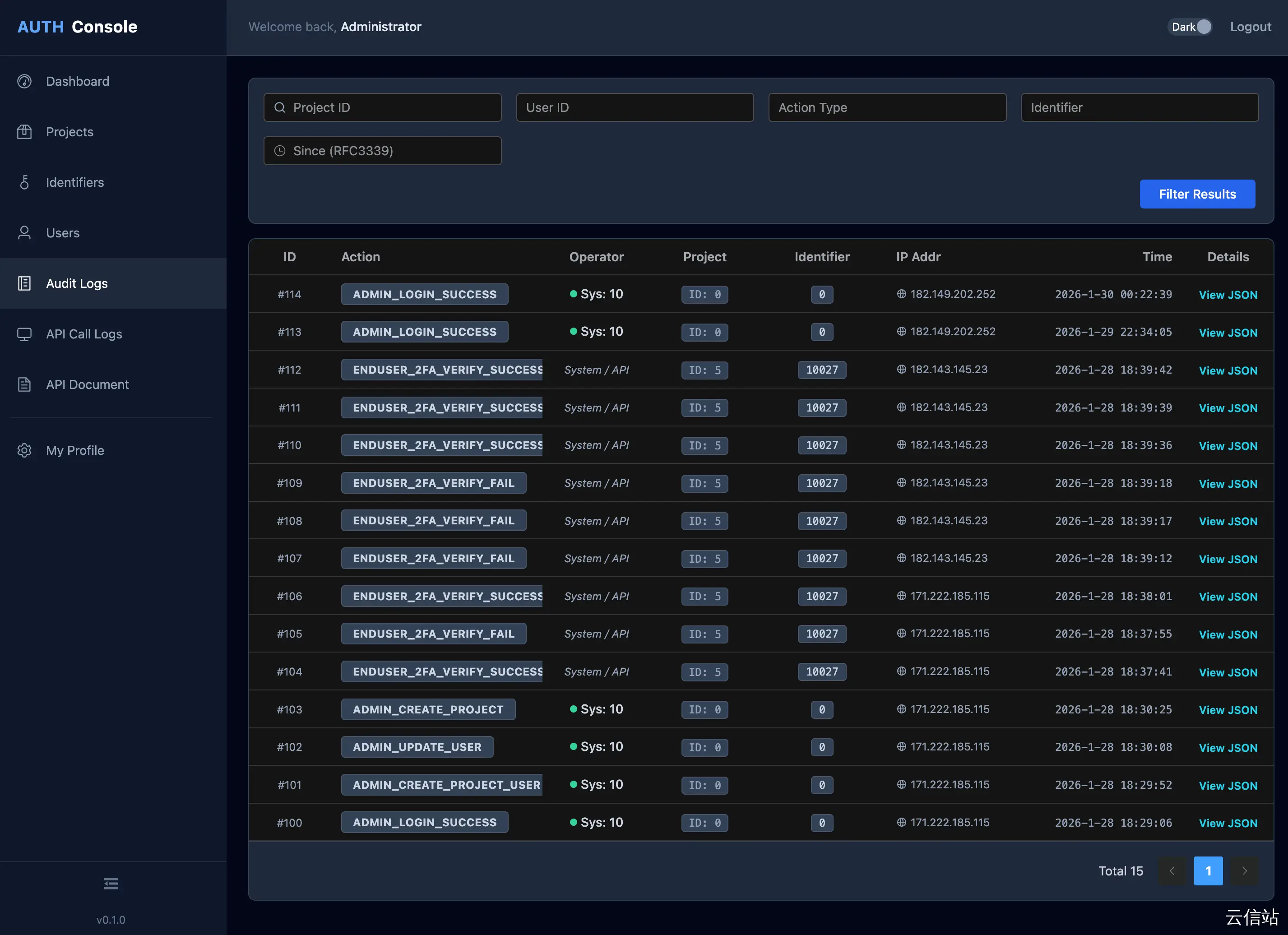Click Logout in the top bar
This screenshot has width=1288, height=935.
pos(1250,27)
